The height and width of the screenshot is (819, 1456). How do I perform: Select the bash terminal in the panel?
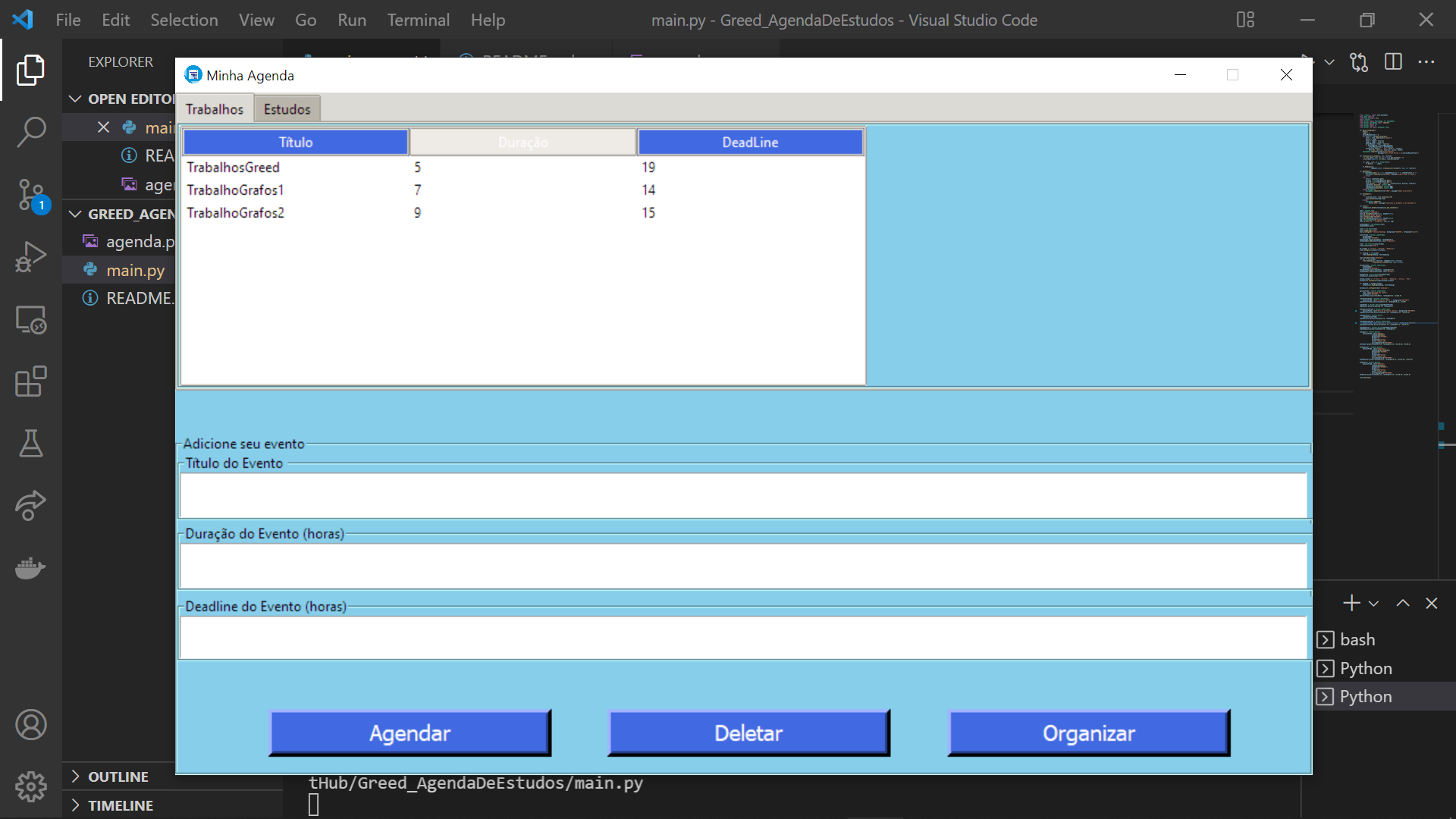(x=1357, y=639)
